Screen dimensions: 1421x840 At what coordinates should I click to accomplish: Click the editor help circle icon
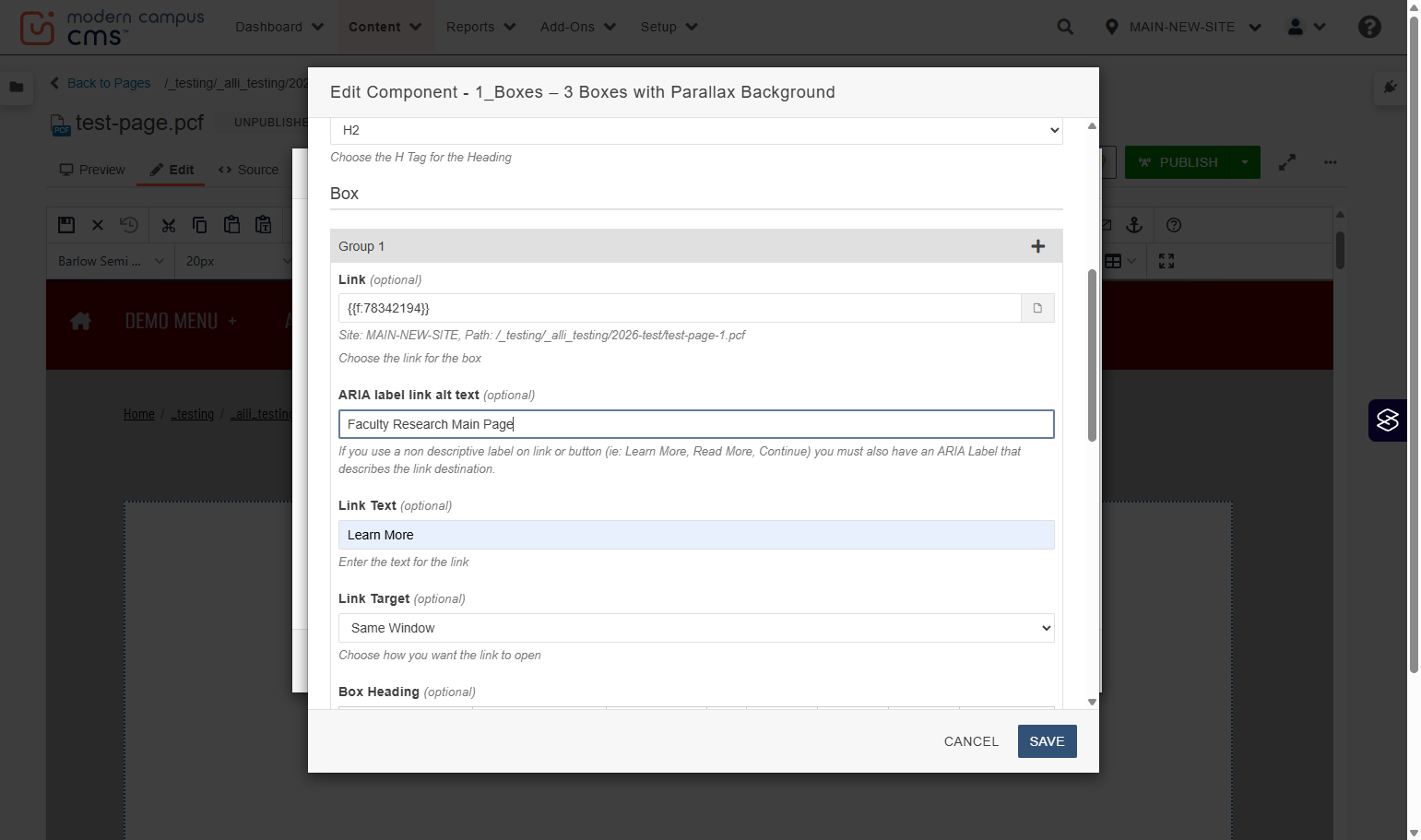coord(1174,225)
